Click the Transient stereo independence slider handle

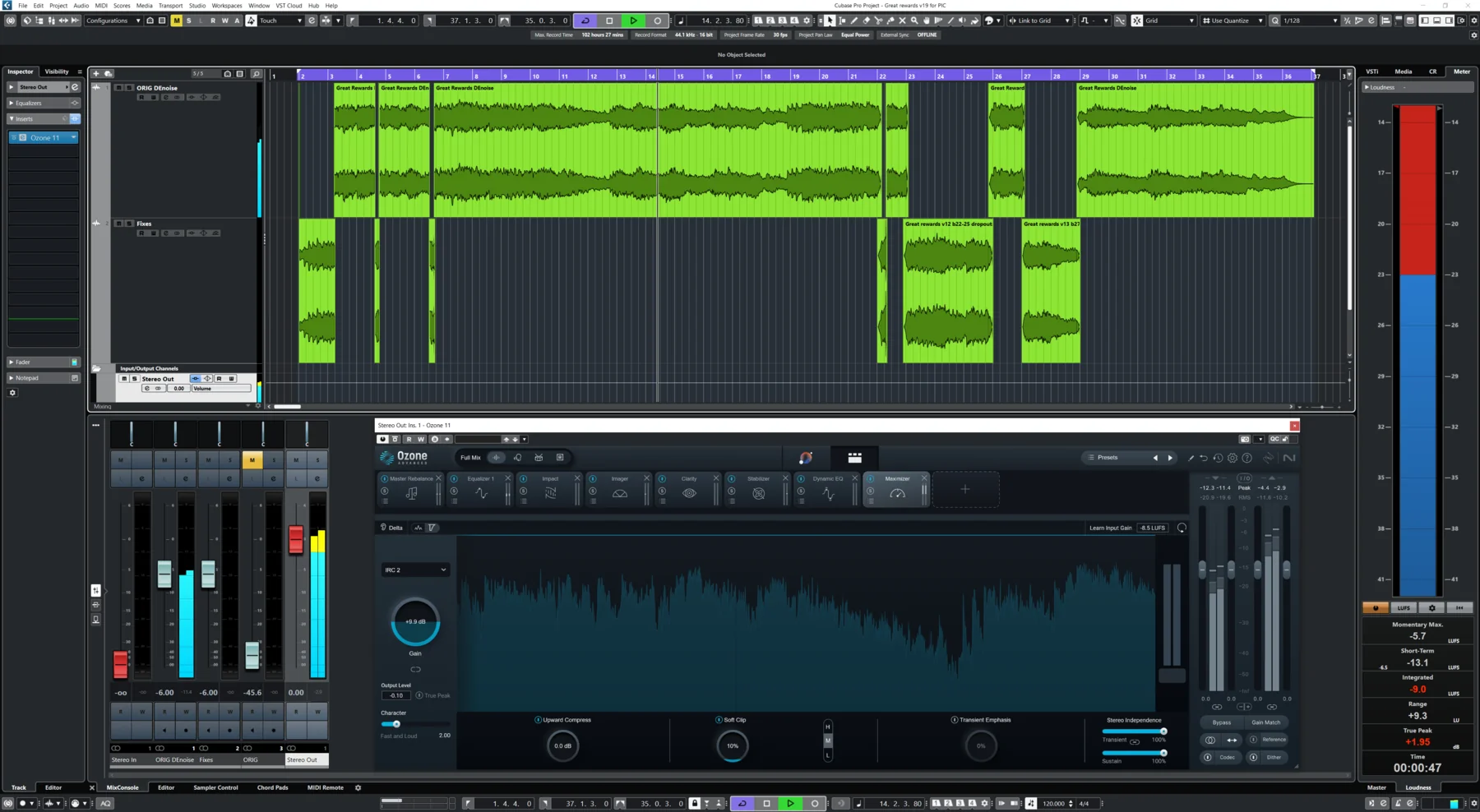tap(1163, 731)
